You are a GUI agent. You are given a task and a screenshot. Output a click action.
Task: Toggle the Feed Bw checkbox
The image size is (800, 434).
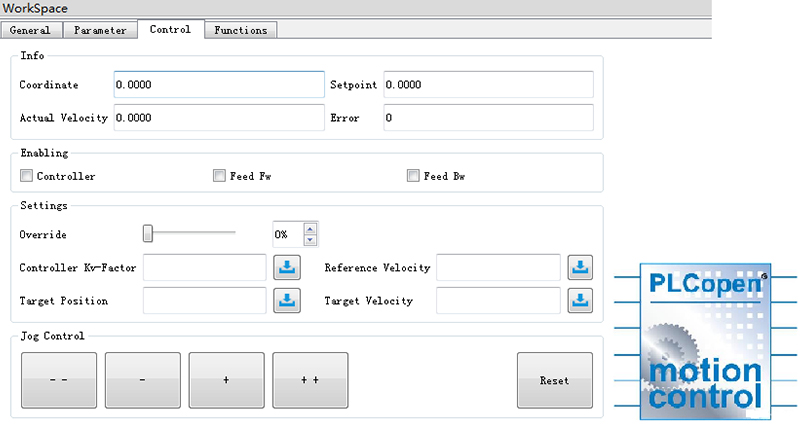(413, 176)
